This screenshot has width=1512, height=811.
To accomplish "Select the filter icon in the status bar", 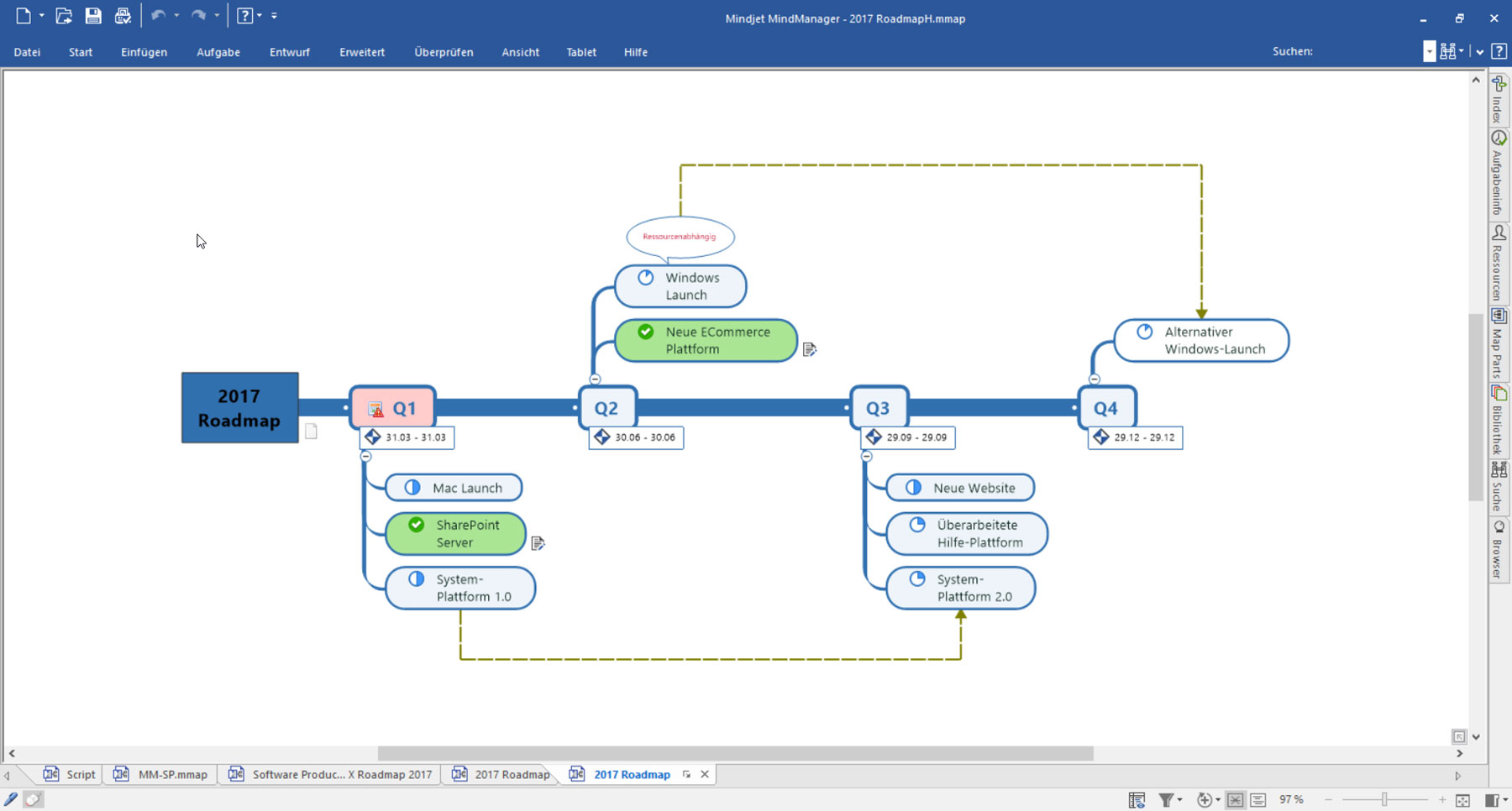I will [1167, 799].
